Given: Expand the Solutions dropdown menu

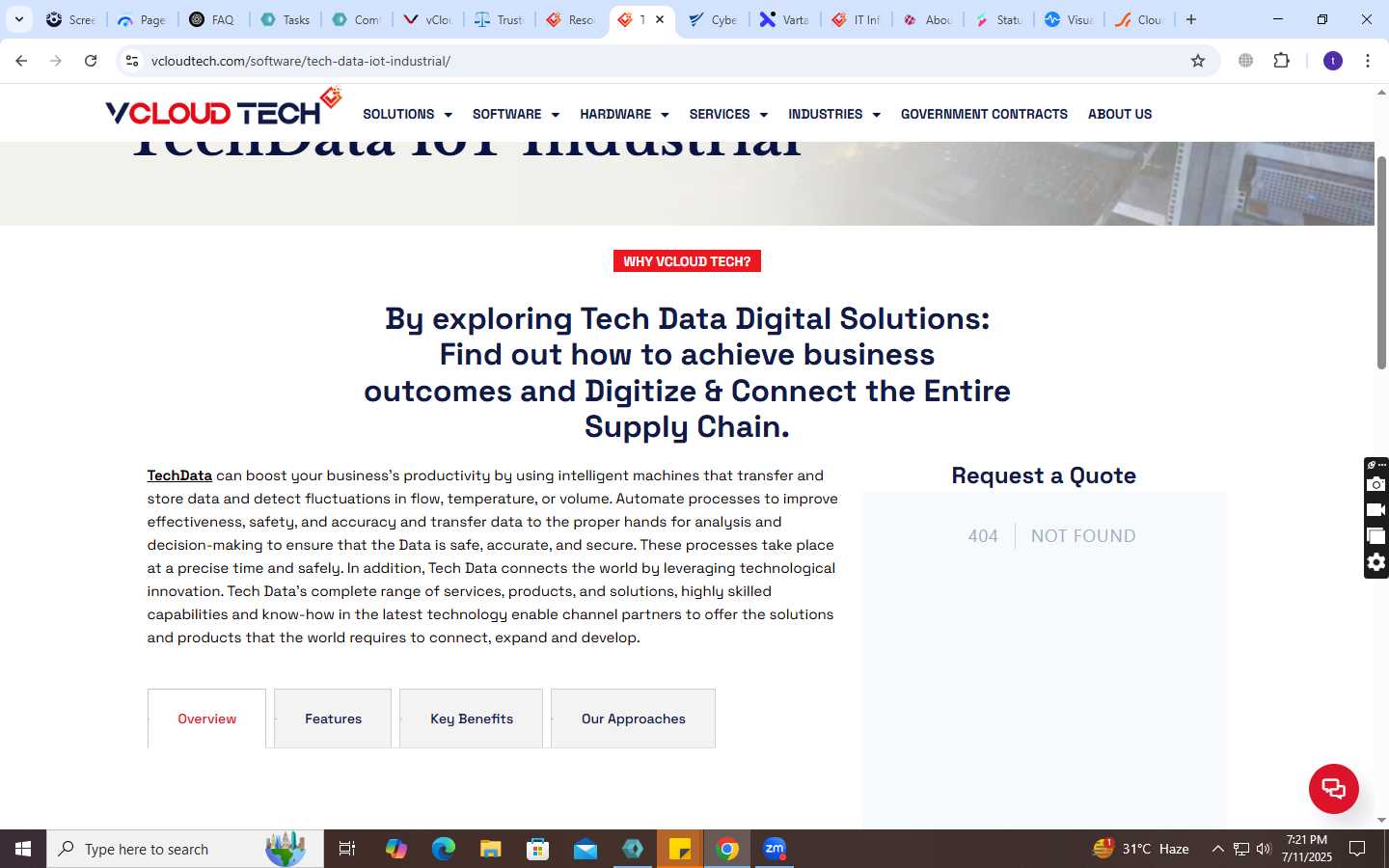Looking at the screenshot, I should 407,114.
